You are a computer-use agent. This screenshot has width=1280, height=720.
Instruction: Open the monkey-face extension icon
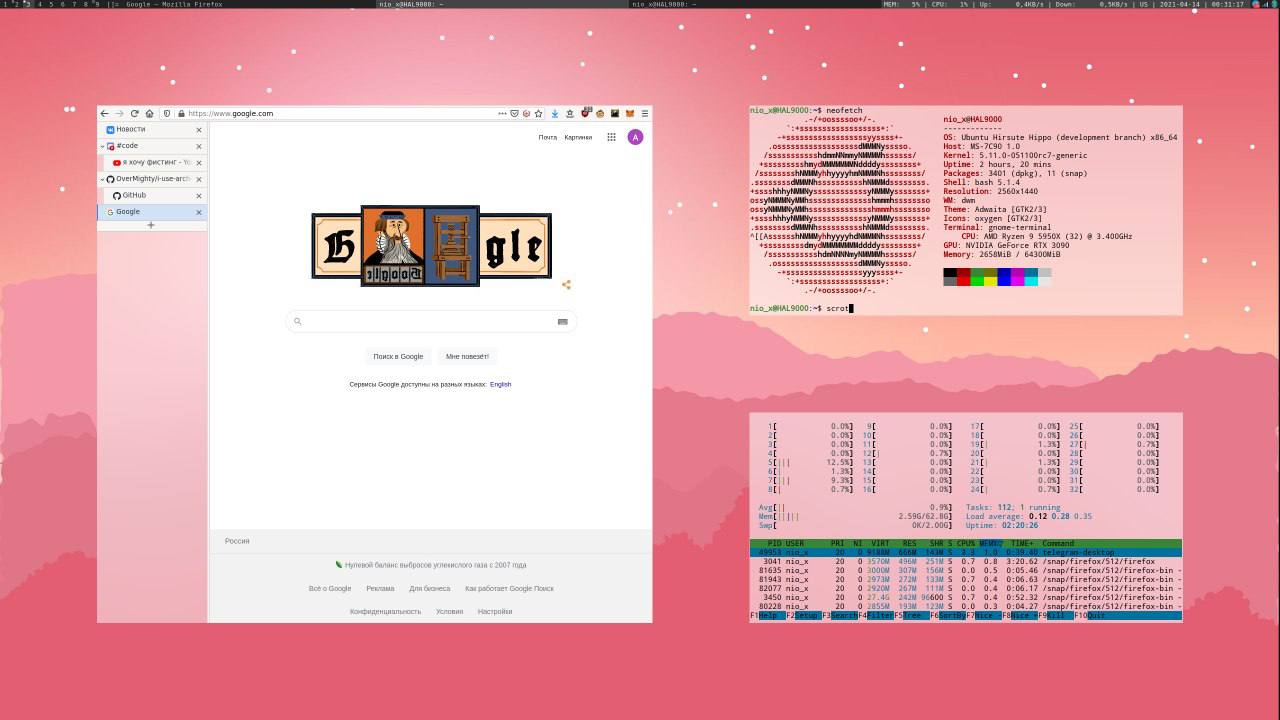pos(600,113)
